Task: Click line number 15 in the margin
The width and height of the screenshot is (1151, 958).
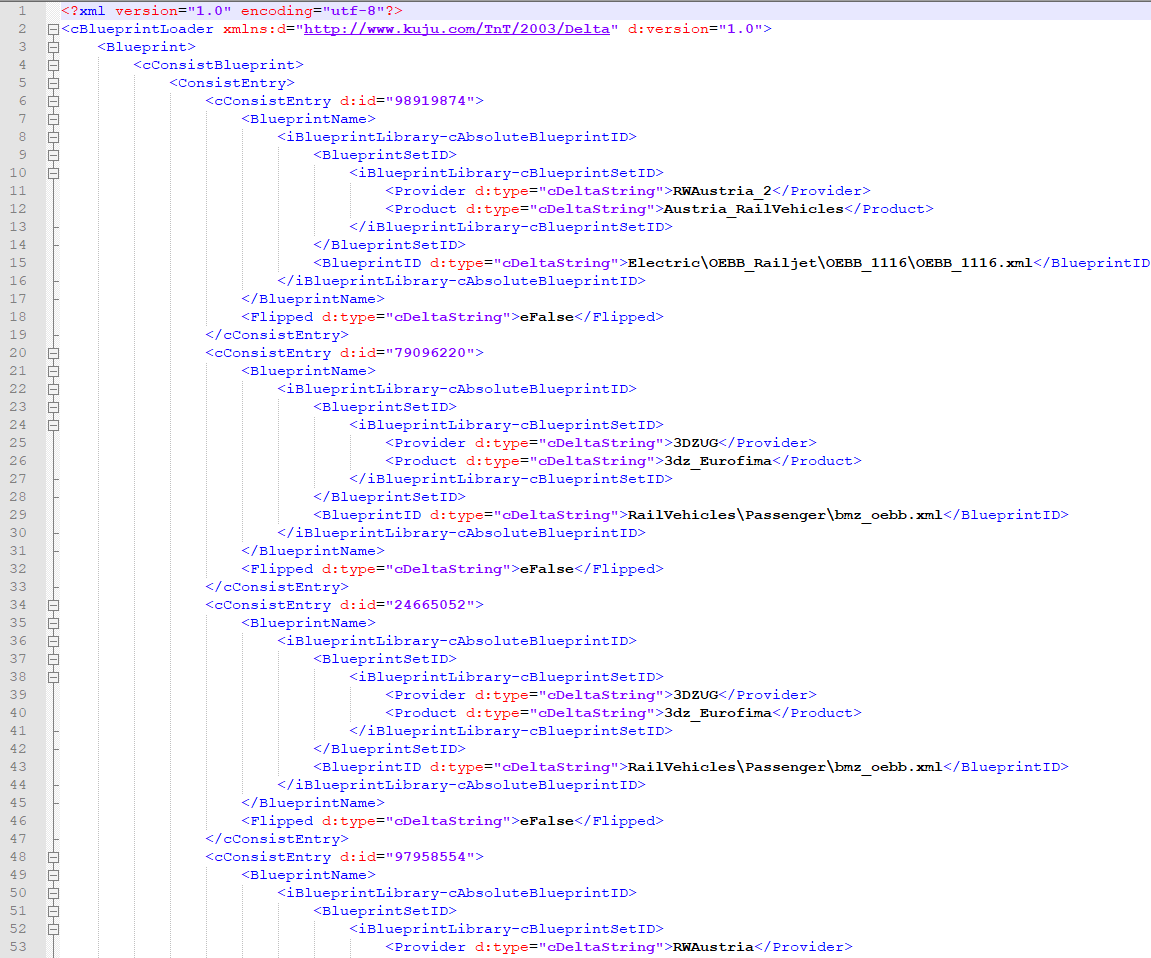Action: [18, 263]
